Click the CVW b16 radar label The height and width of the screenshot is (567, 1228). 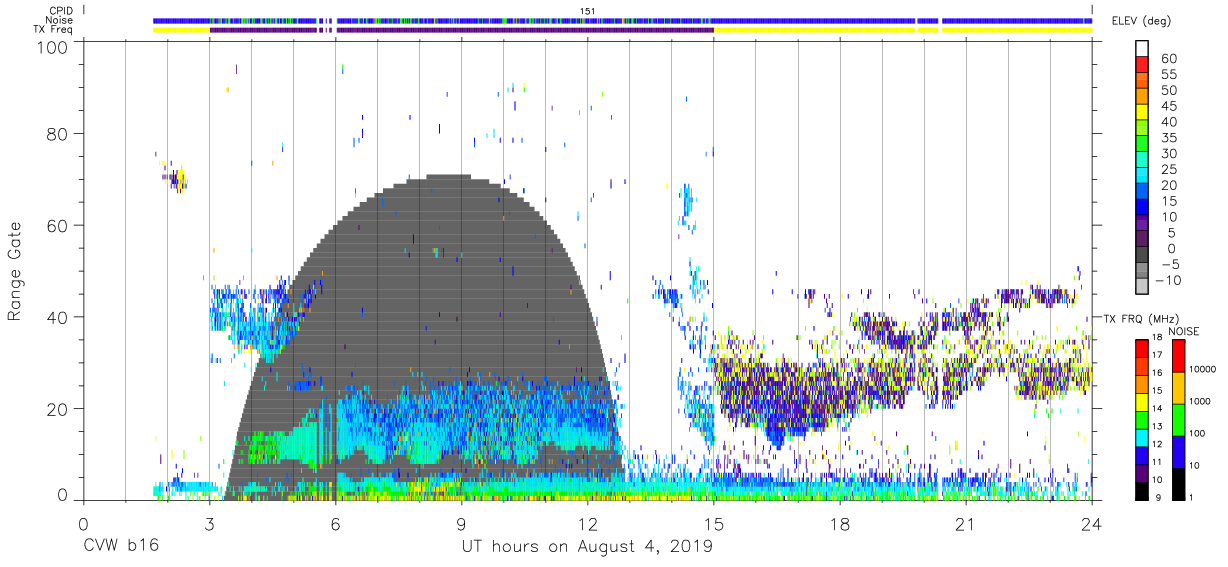click(x=121, y=547)
